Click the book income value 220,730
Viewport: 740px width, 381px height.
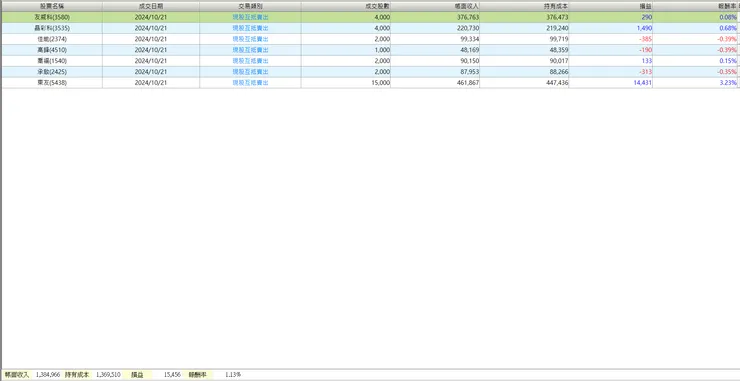point(469,28)
